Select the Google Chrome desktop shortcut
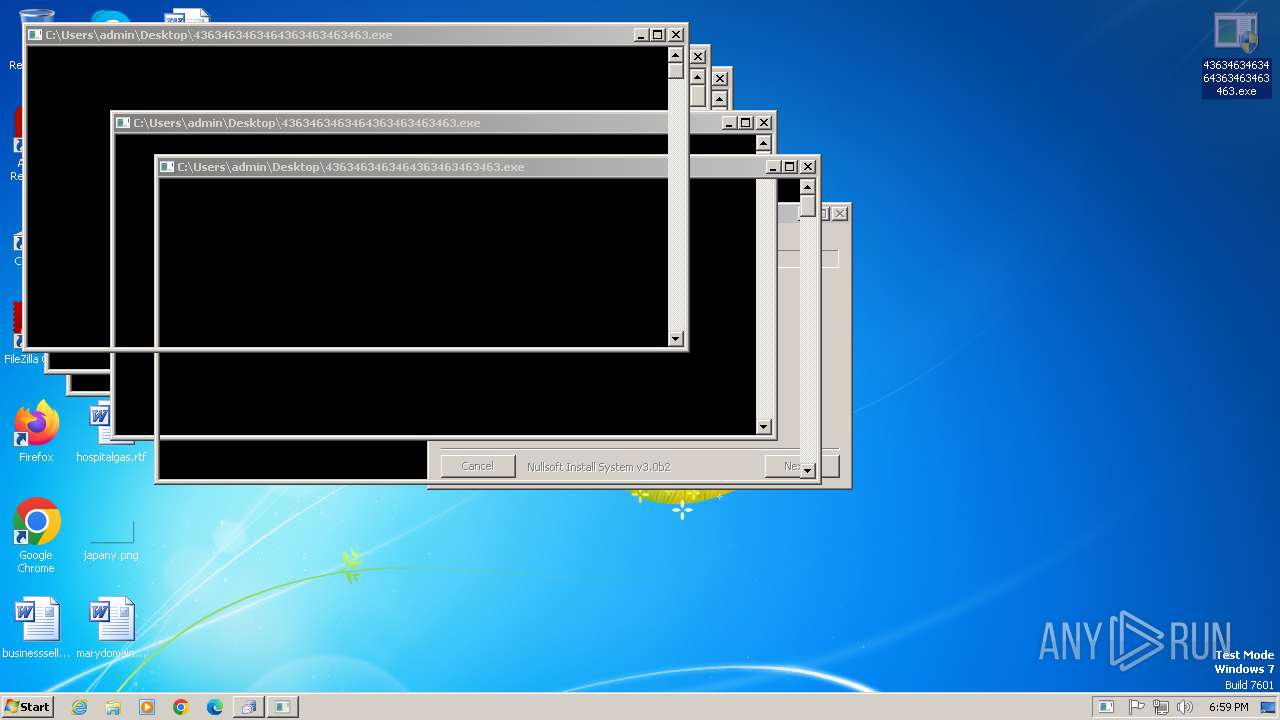The height and width of the screenshot is (720, 1280). click(36, 536)
